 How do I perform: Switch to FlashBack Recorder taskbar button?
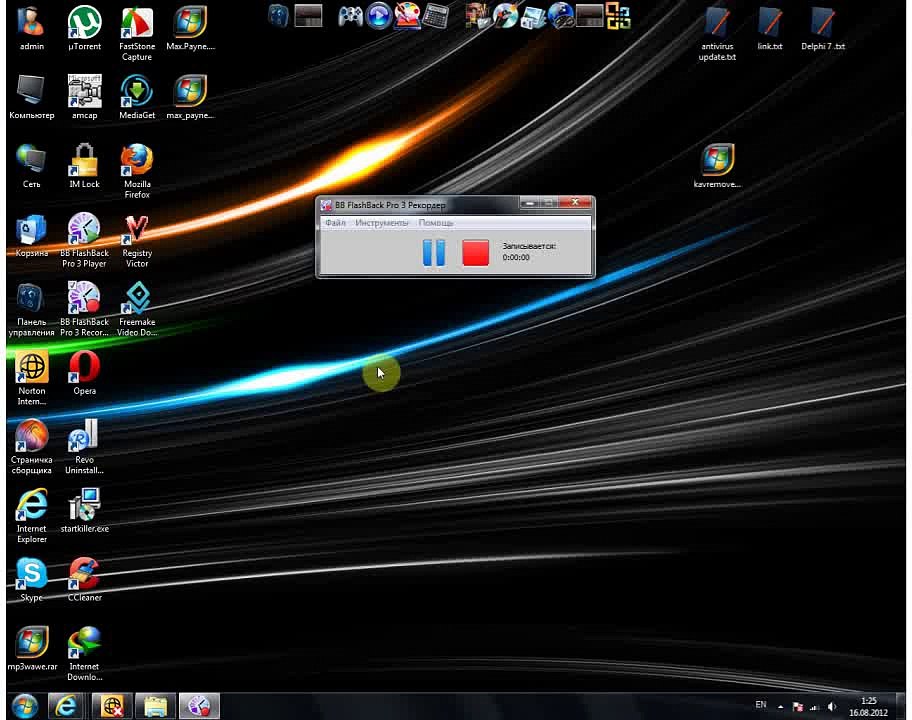199,706
